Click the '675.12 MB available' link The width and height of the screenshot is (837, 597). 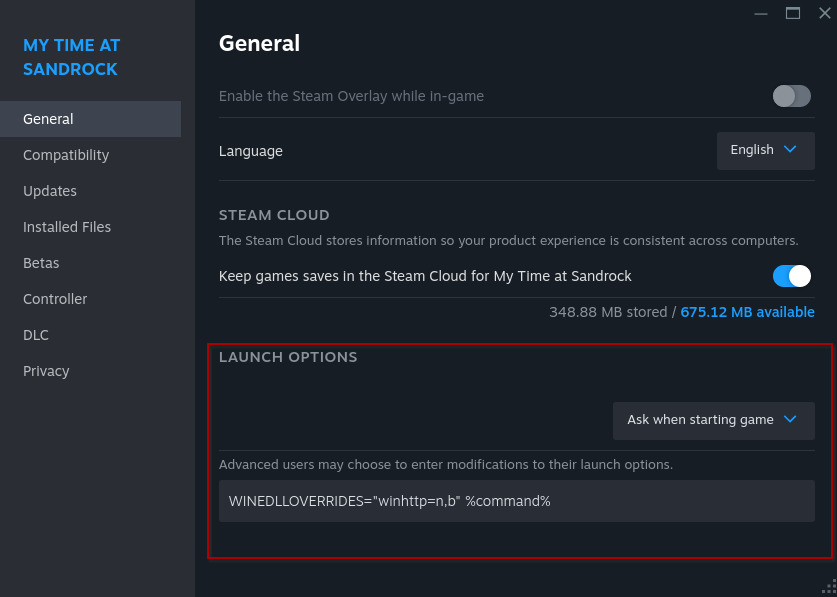pos(747,312)
